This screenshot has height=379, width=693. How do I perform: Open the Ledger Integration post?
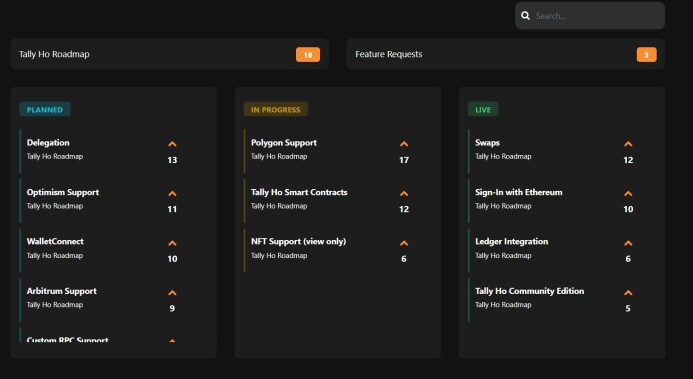(x=512, y=242)
